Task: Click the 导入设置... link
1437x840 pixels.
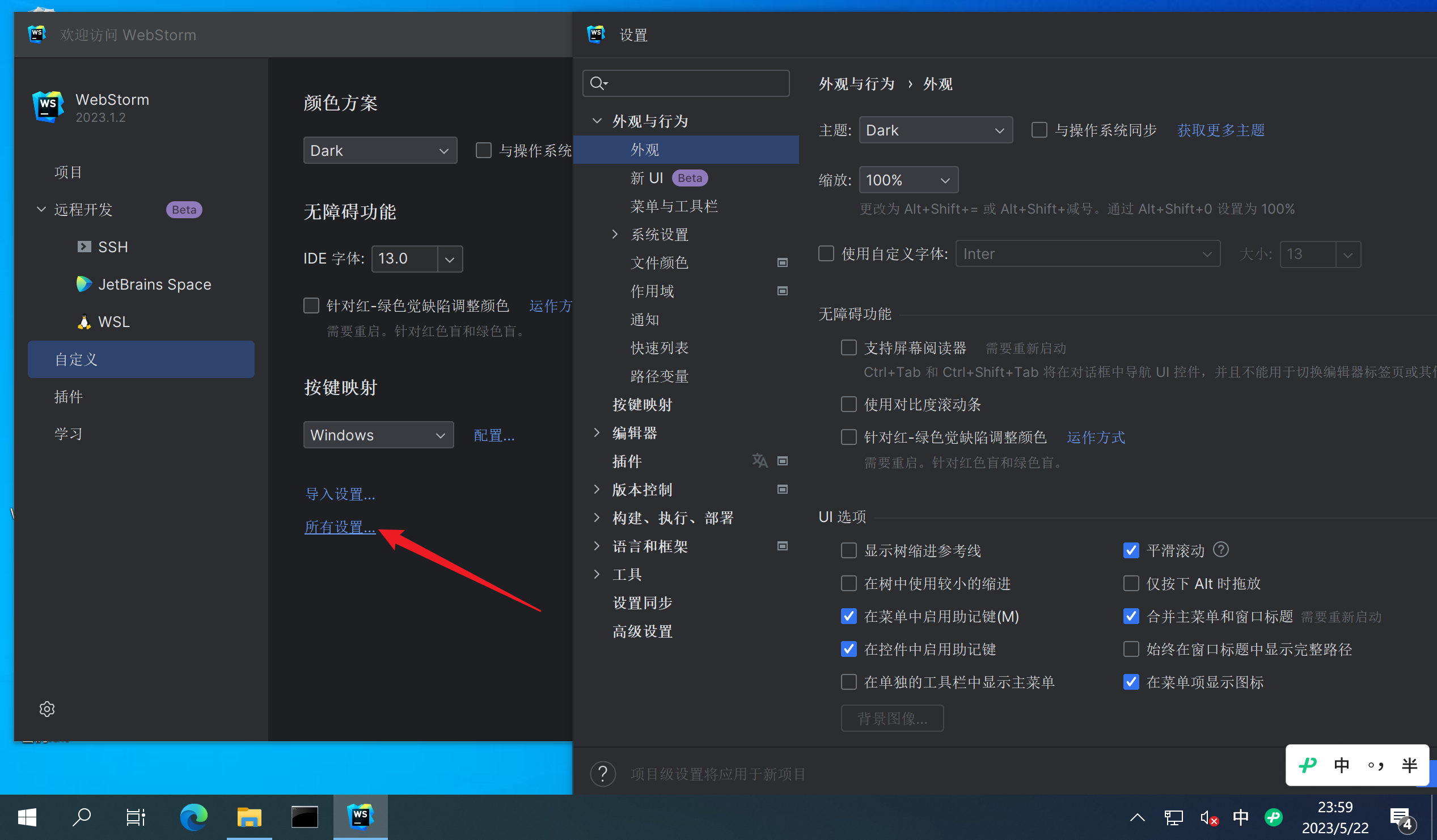Action: [340, 494]
